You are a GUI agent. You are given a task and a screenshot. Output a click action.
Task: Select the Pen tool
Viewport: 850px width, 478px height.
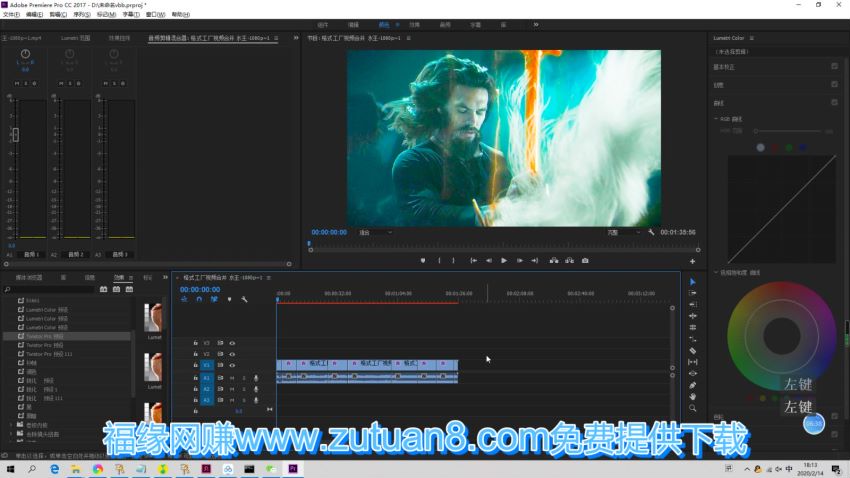tap(693, 385)
